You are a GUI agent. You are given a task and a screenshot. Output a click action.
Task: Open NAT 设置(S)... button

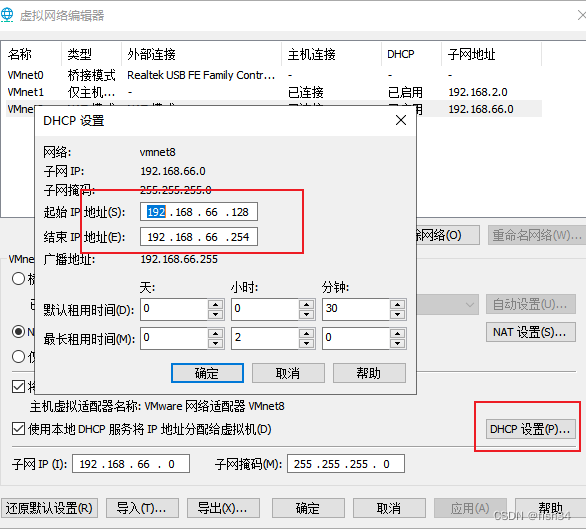point(530,332)
